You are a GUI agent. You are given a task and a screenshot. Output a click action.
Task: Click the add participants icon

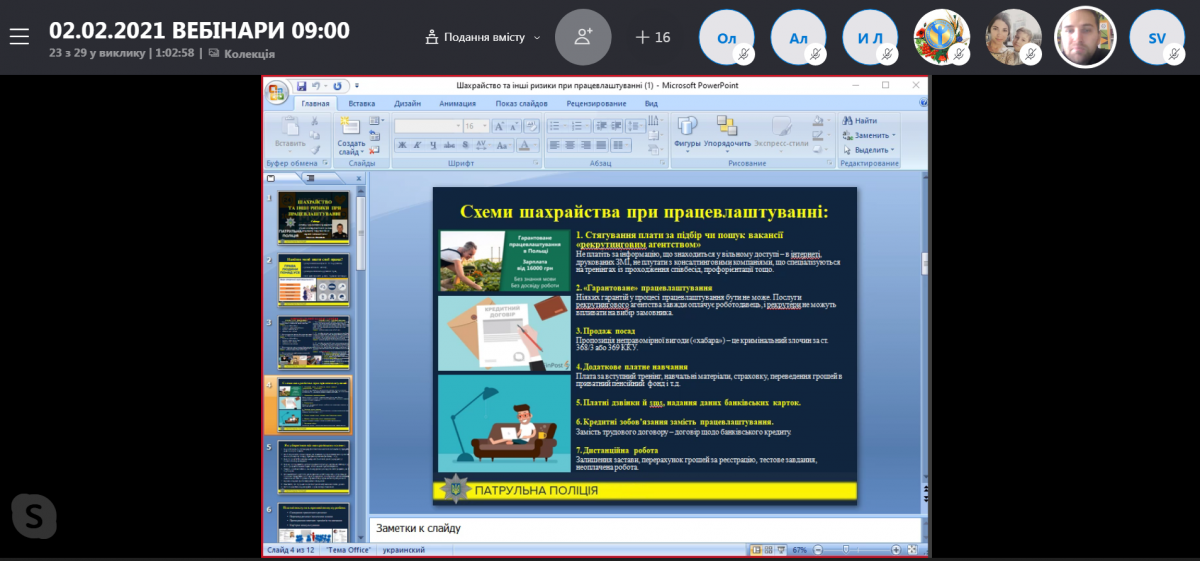click(583, 37)
